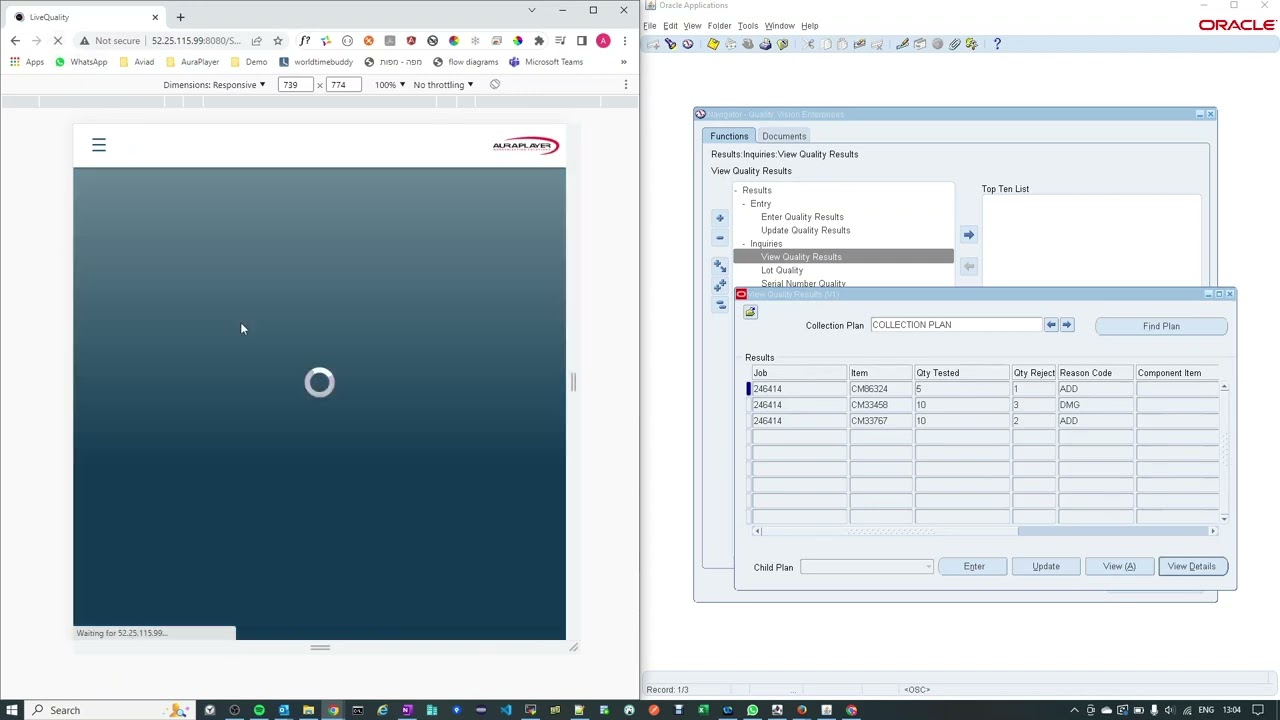Go back in Chrome browser
This screenshot has width=1280, height=720.
pyautogui.click(x=15, y=41)
